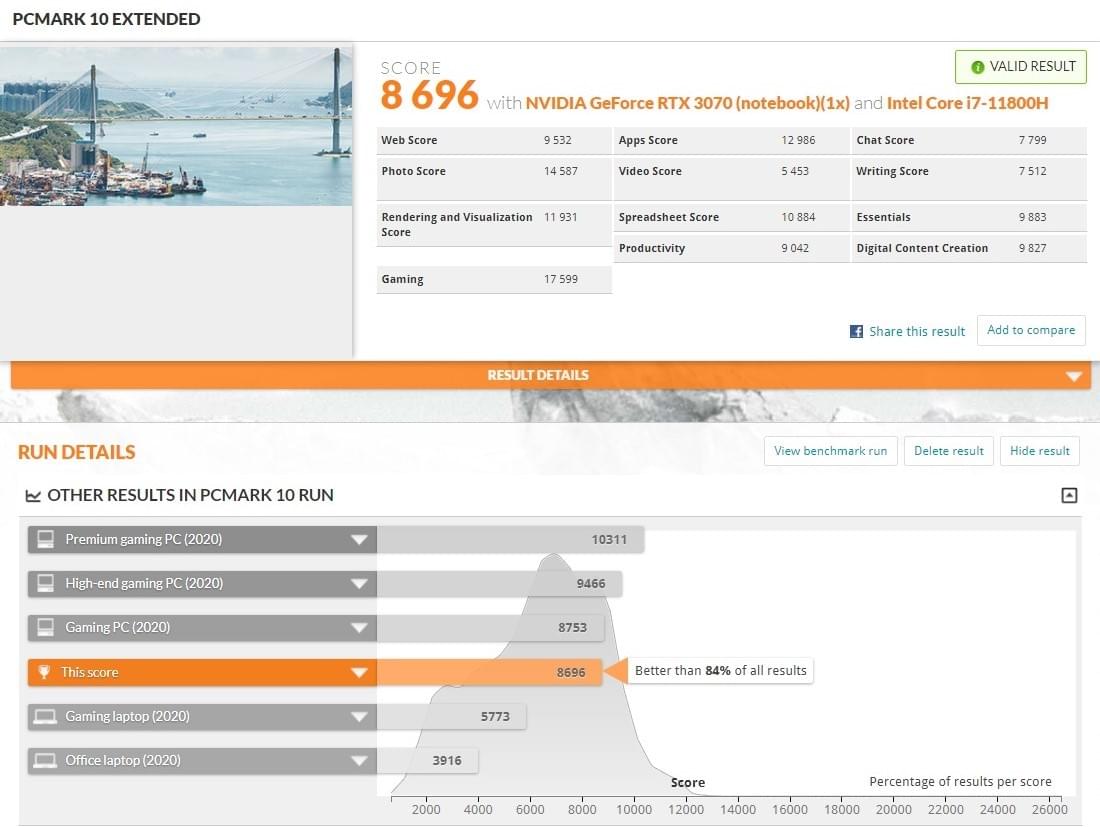Click the trophy icon on This score row
The height and width of the screenshot is (827, 1100).
pyautogui.click(x=43, y=672)
